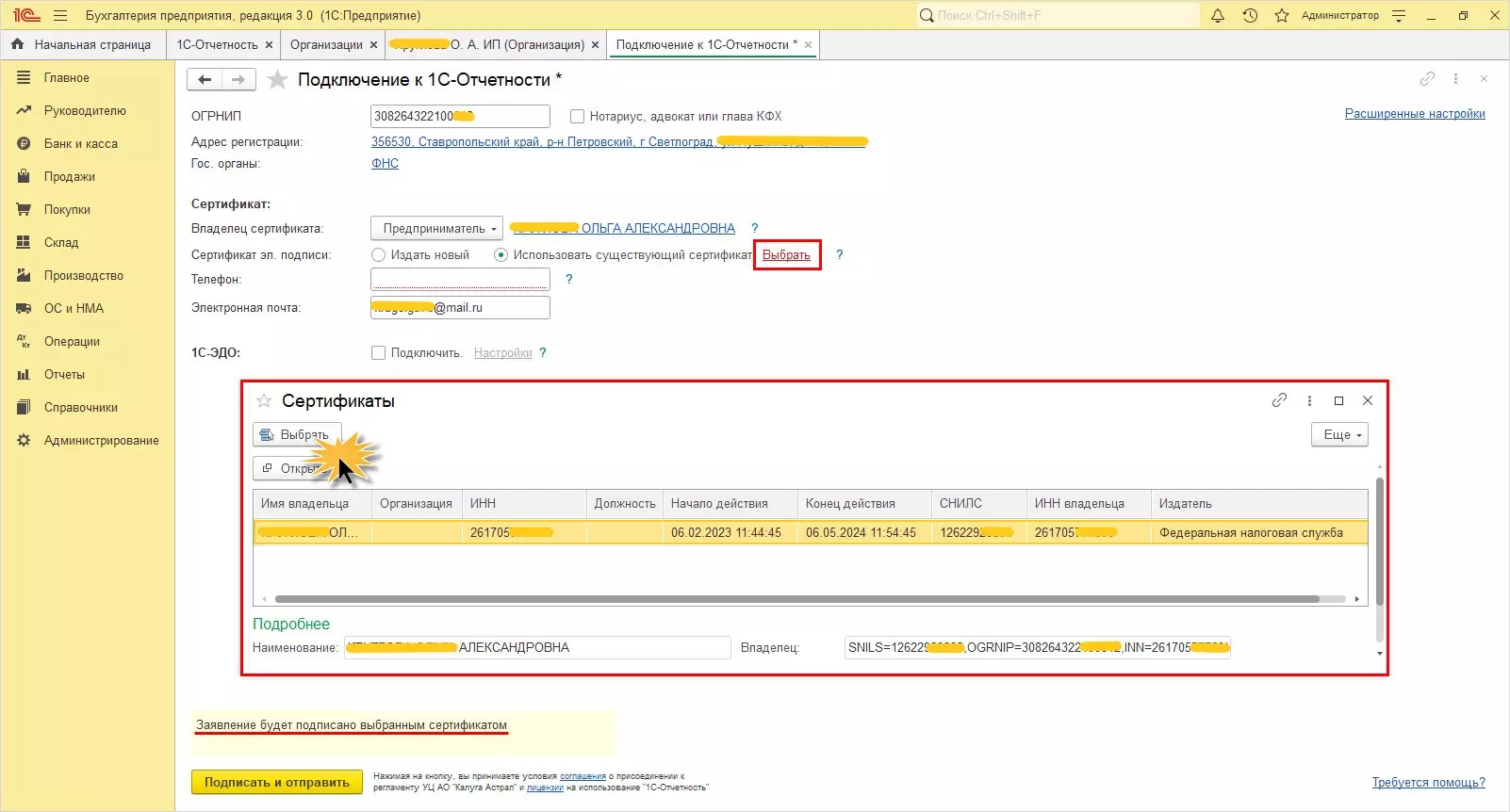Open Покупки section in sidebar

(x=67, y=209)
